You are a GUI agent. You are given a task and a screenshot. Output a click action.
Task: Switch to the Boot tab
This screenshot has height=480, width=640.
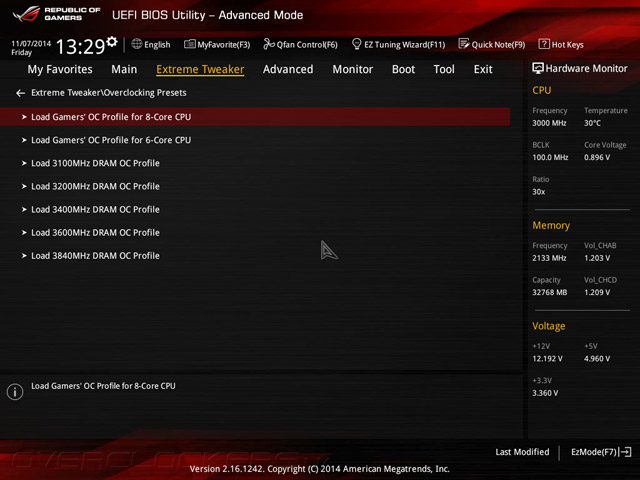point(403,69)
